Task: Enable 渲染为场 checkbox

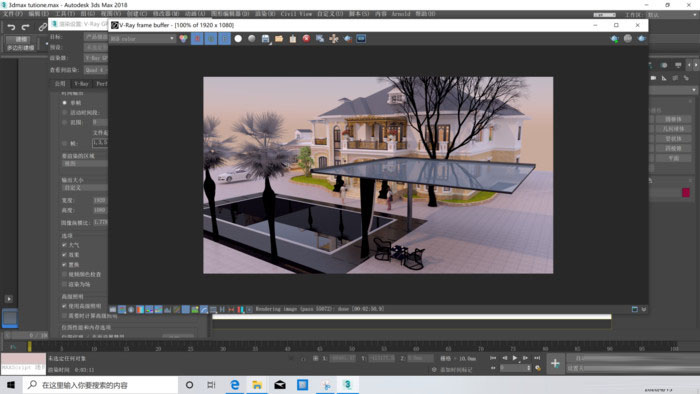Action: (64, 284)
